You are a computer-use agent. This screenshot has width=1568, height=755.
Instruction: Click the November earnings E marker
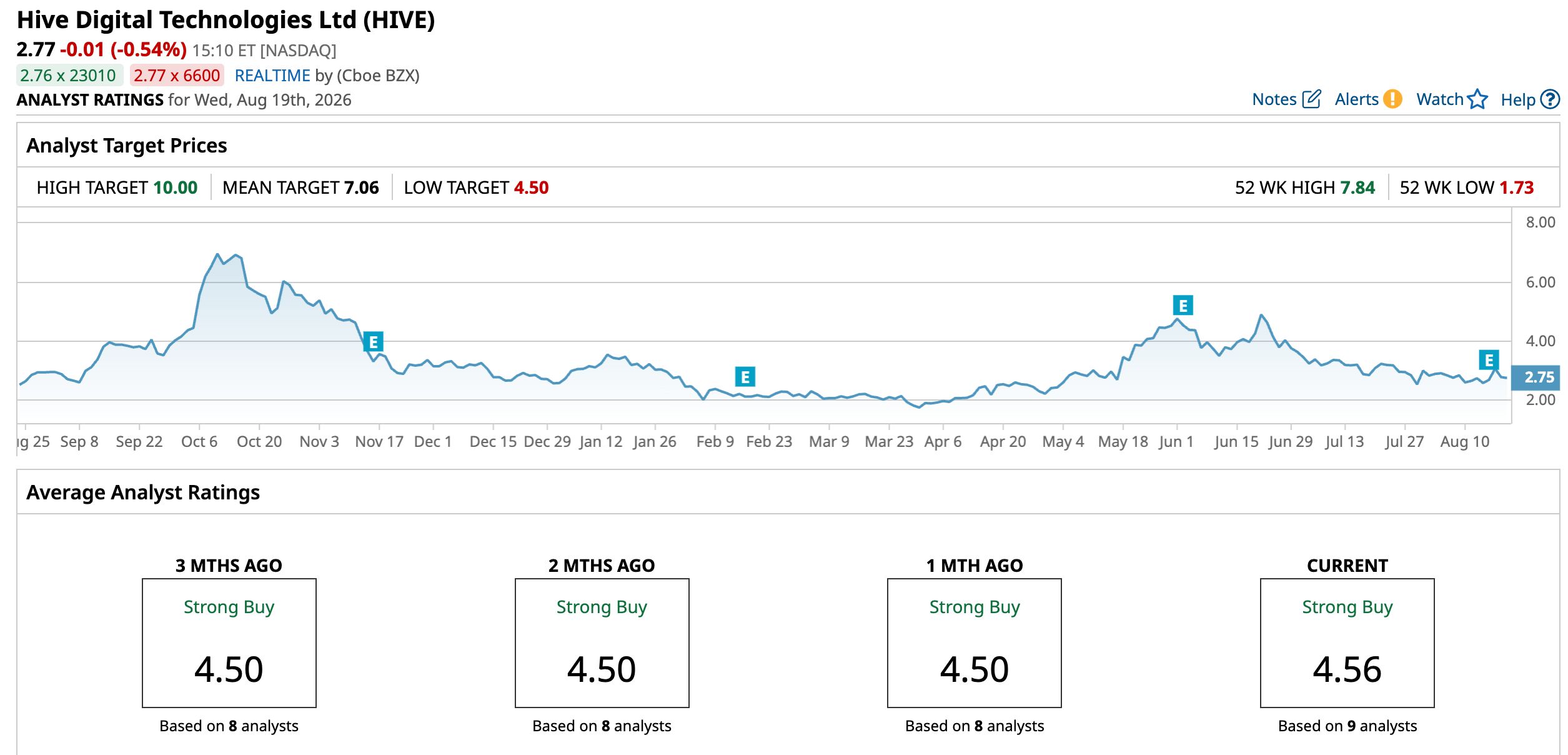373,342
